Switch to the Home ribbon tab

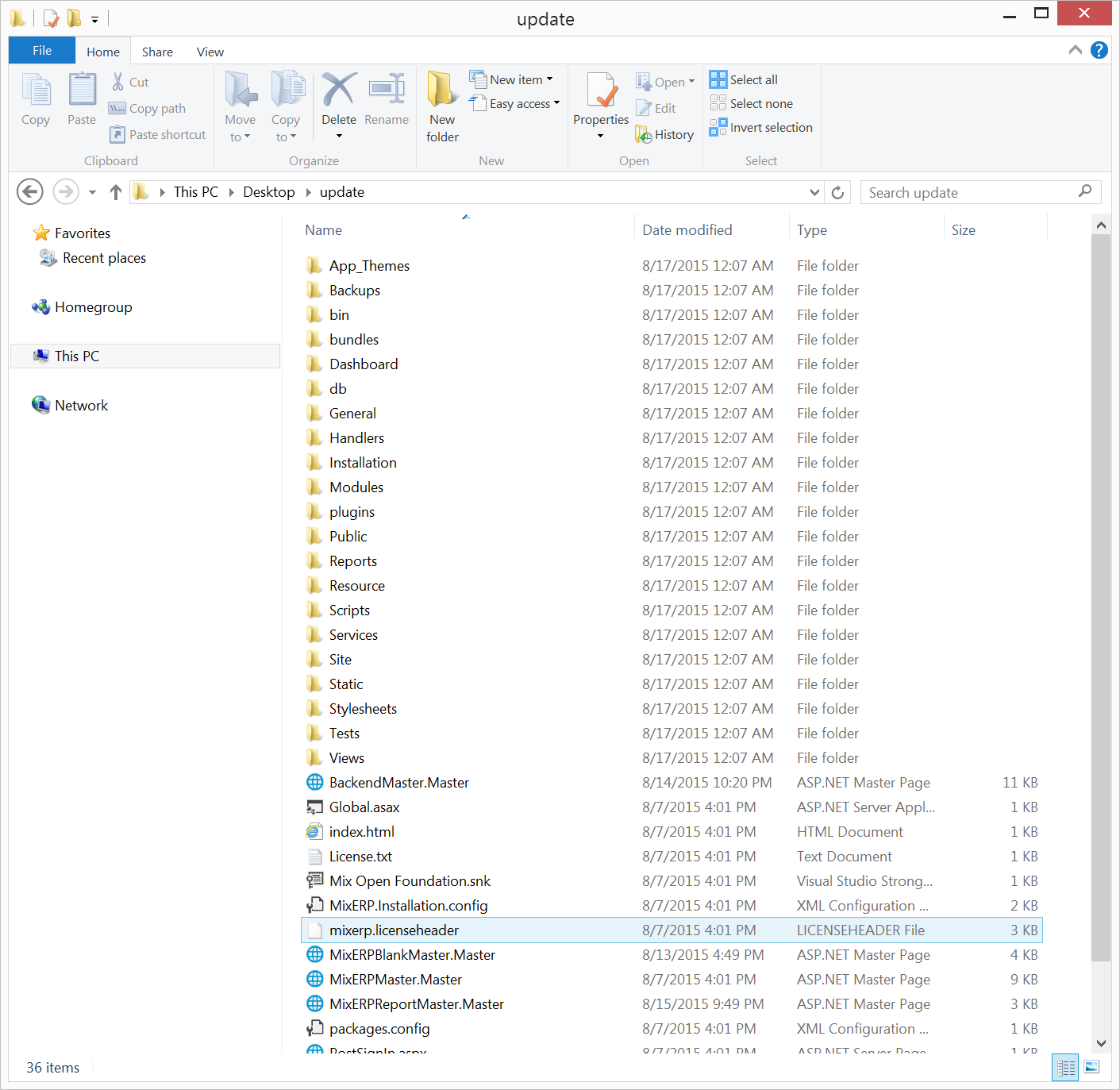pyautogui.click(x=103, y=52)
